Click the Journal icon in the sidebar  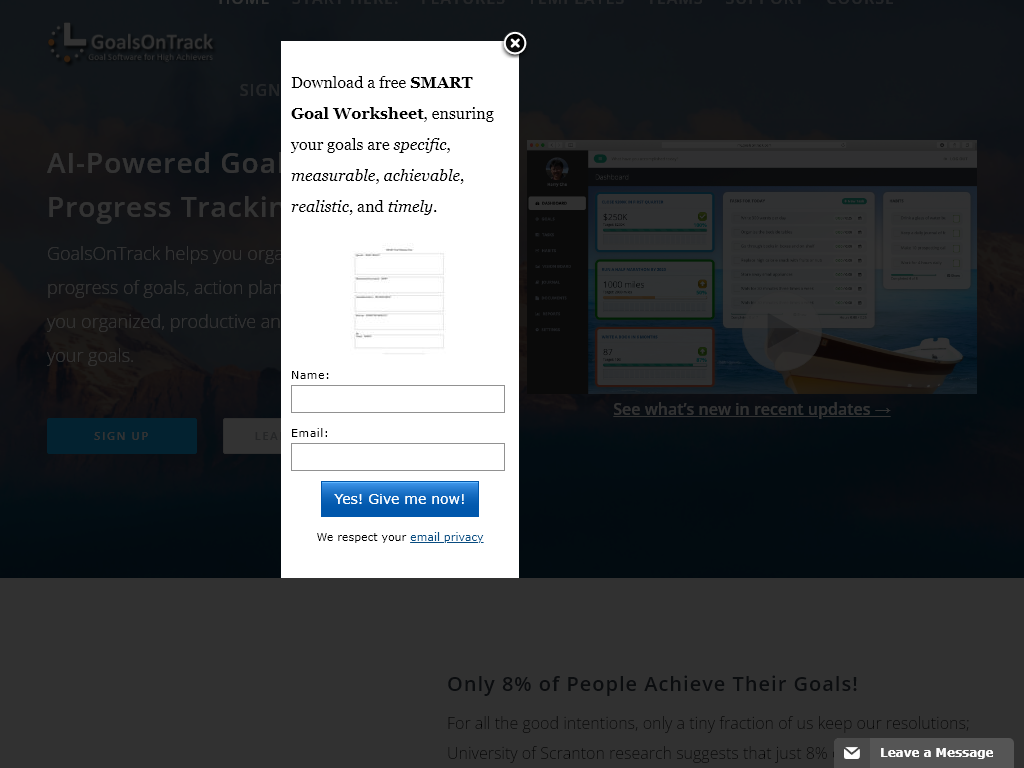pos(536,282)
